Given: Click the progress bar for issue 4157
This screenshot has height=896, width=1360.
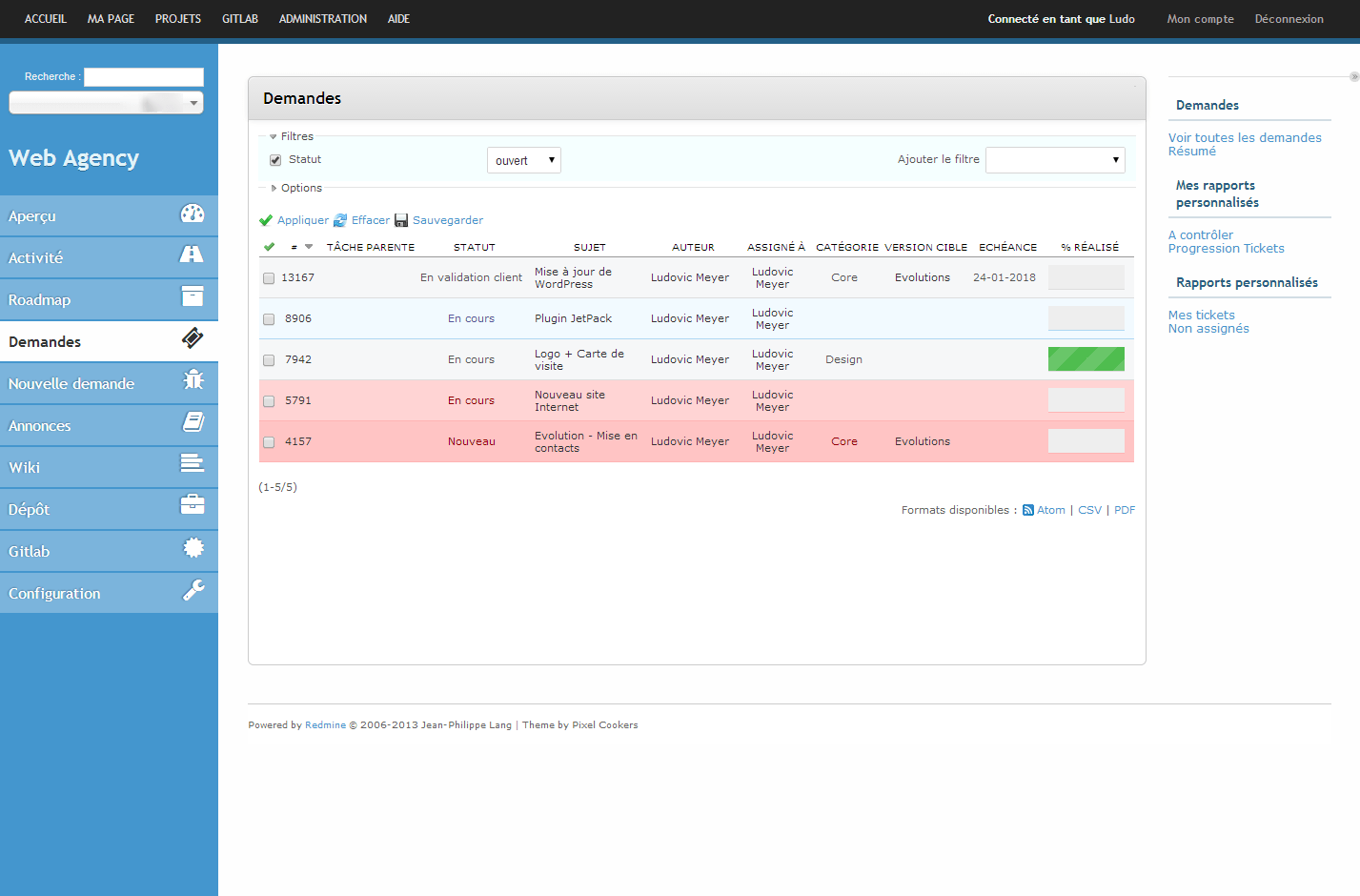Looking at the screenshot, I should 1086,441.
